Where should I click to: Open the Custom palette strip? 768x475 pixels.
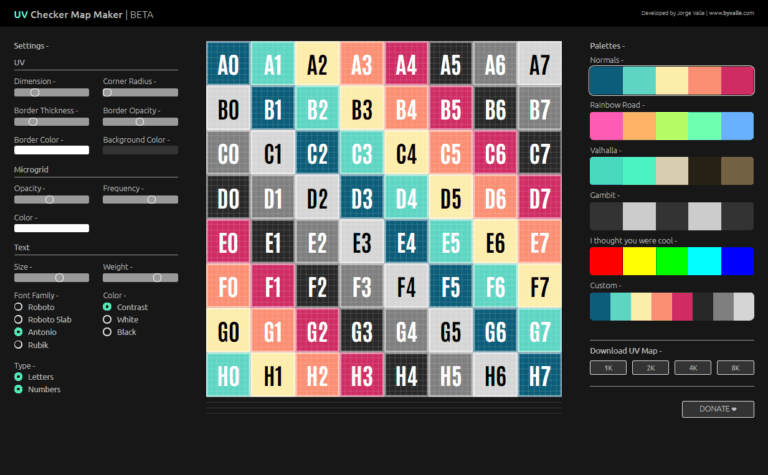click(x=671, y=307)
